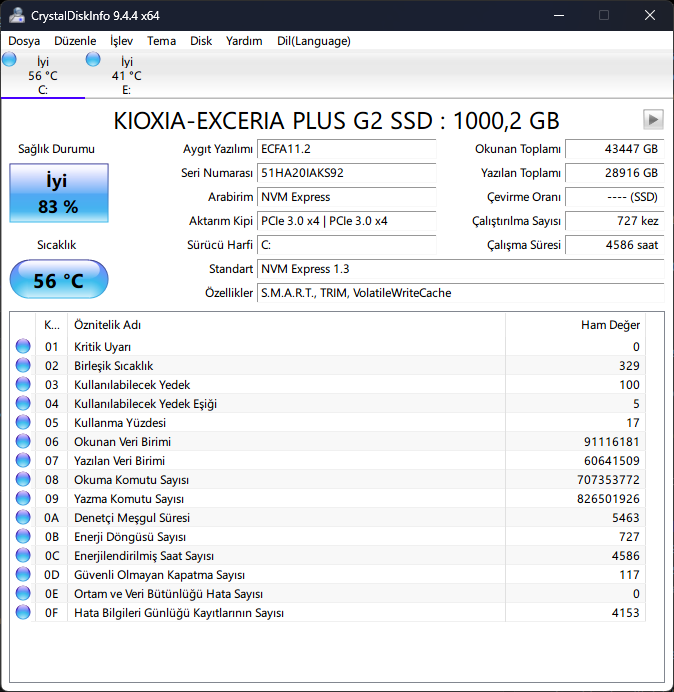This screenshot has height=692, width=674.
Task: Click the CrystalDiskInfo app icon in title bar
Action: [17, 15]
